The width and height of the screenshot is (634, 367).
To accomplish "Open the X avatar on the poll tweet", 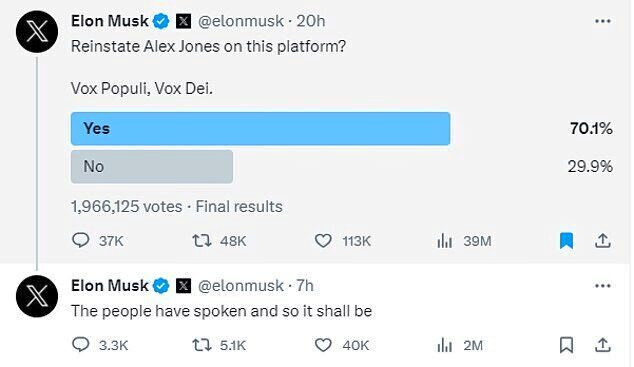I will 37,32.
